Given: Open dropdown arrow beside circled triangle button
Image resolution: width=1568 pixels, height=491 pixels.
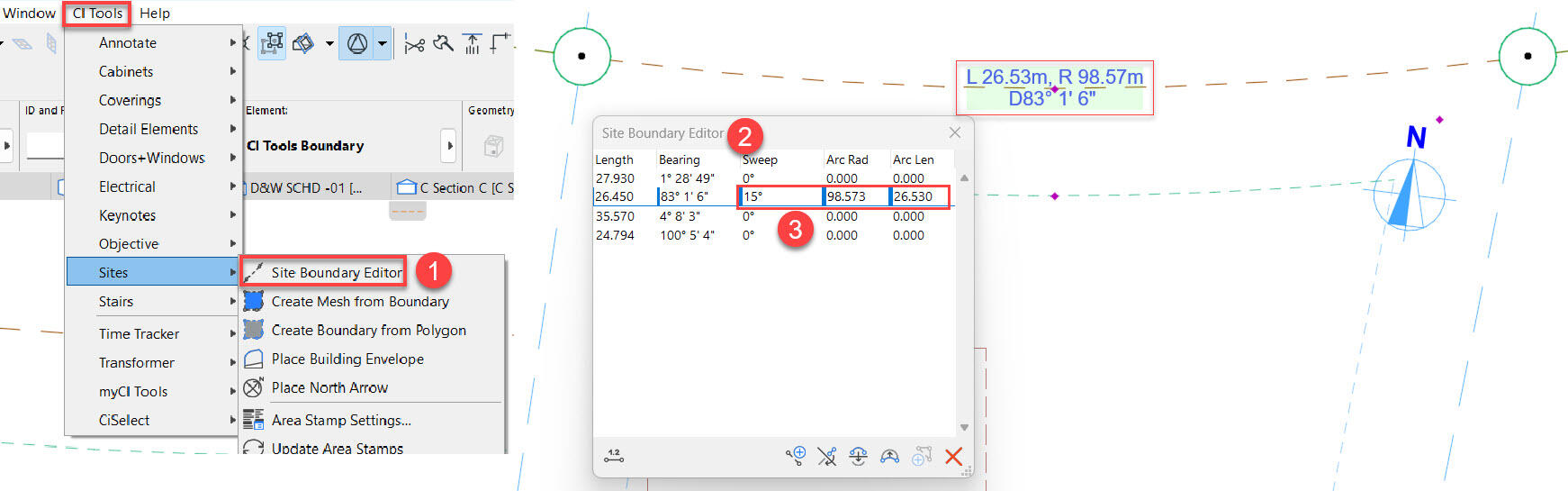Looking at the screenshot, I should pyautogui.click(x=383, y=43).
